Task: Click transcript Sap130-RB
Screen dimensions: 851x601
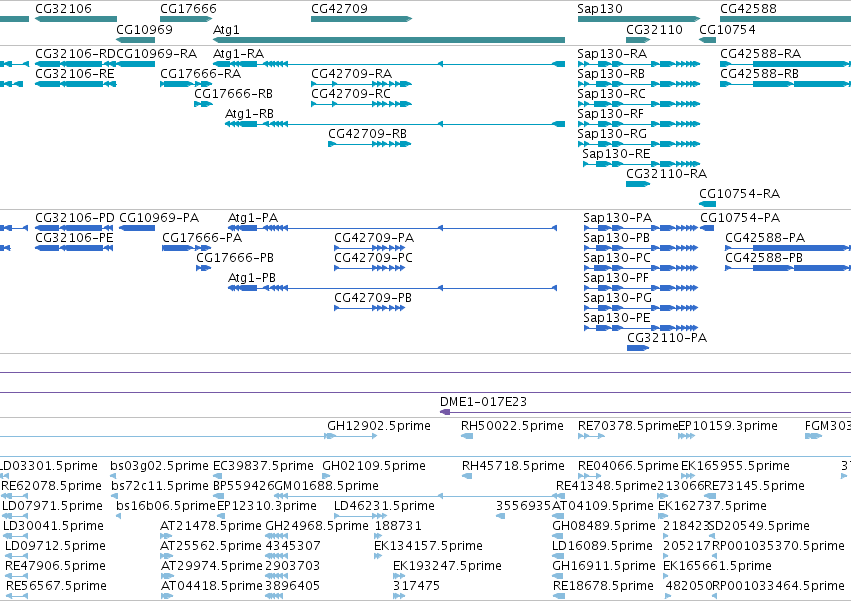Action: pos(639,84)
